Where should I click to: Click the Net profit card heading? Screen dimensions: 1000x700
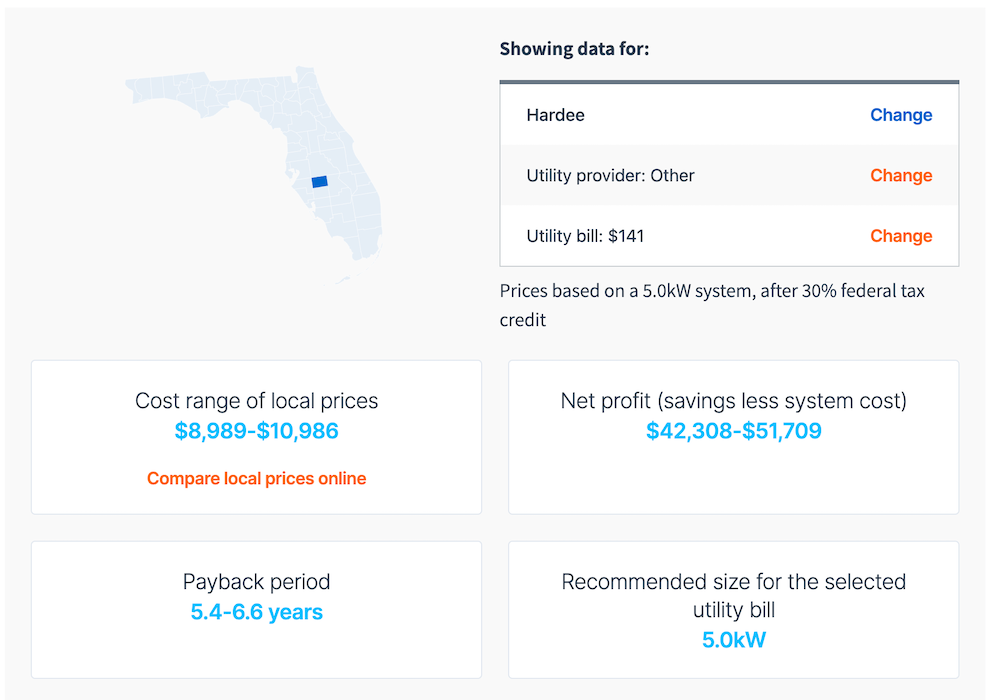tap(733, 401)
